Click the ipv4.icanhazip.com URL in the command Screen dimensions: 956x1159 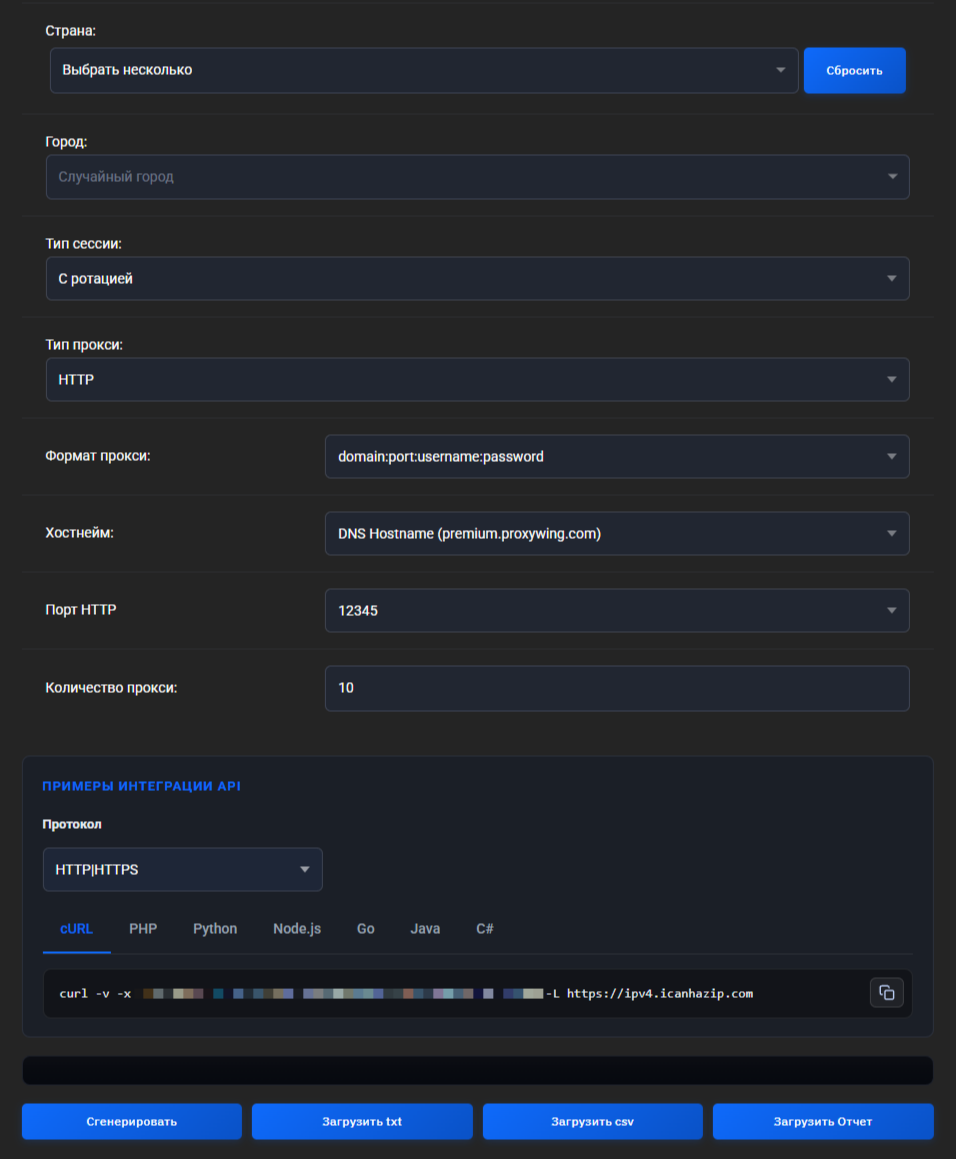point(660,993)
